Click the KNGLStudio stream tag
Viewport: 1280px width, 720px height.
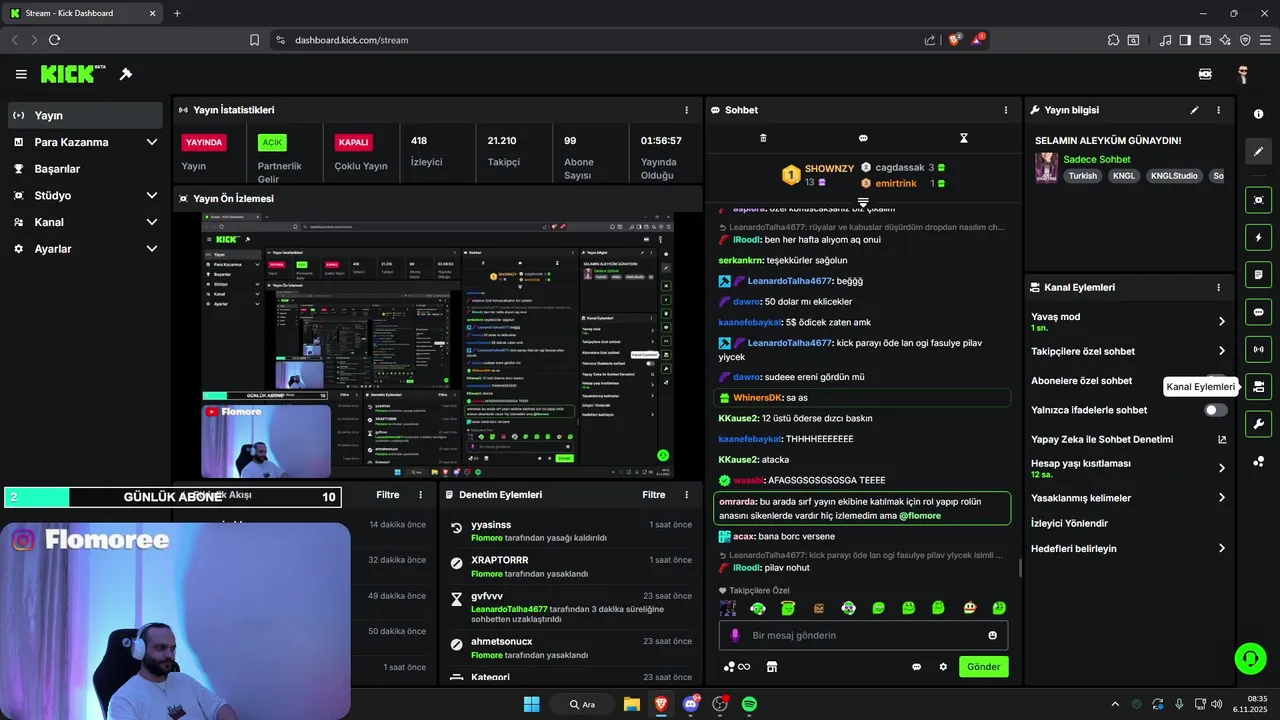click(x=1174, y=175)
